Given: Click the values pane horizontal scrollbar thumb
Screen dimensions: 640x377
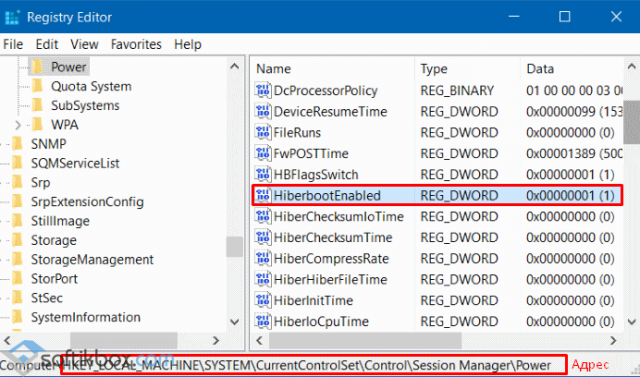Looking at the screenshot, I should coord(365,340).
